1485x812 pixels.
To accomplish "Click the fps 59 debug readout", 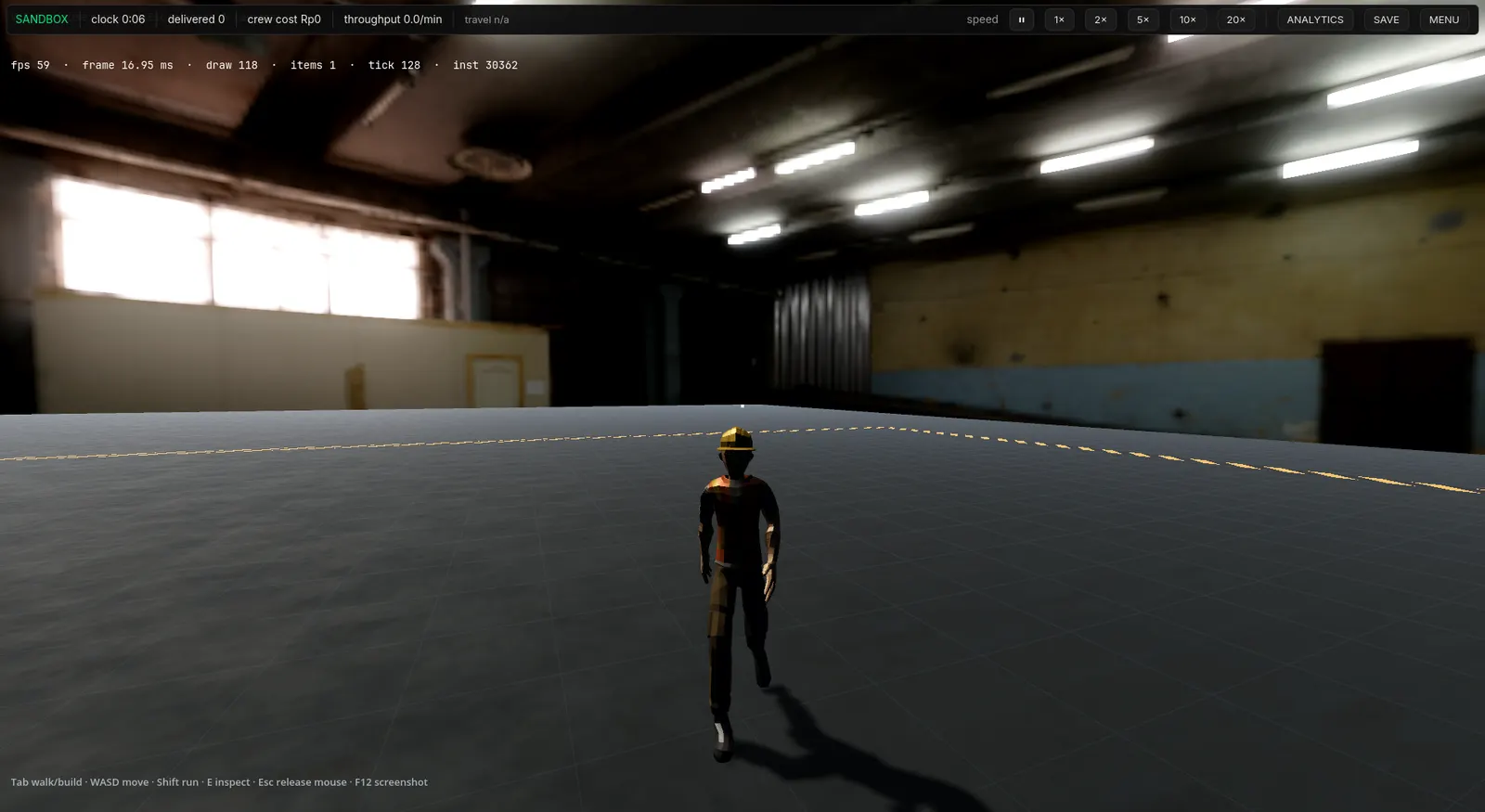I will pos(31,65).
